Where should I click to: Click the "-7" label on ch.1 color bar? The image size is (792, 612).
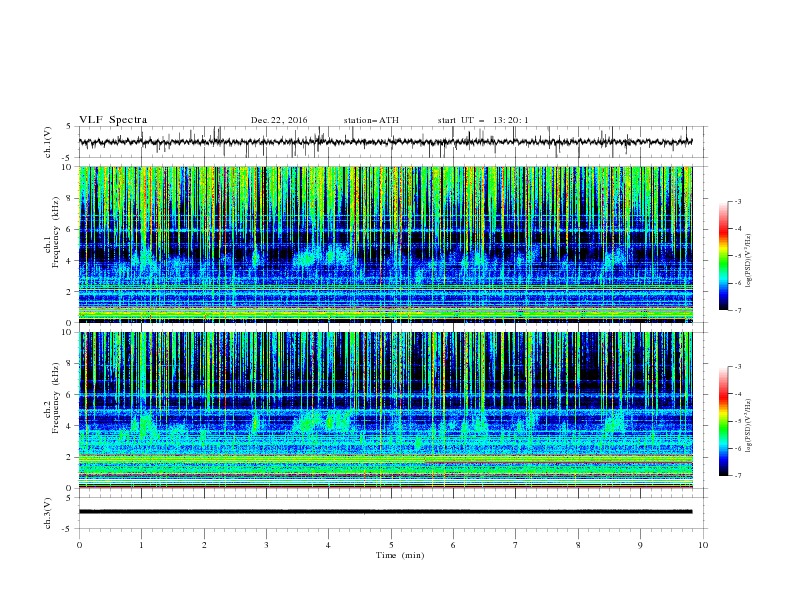737,310
